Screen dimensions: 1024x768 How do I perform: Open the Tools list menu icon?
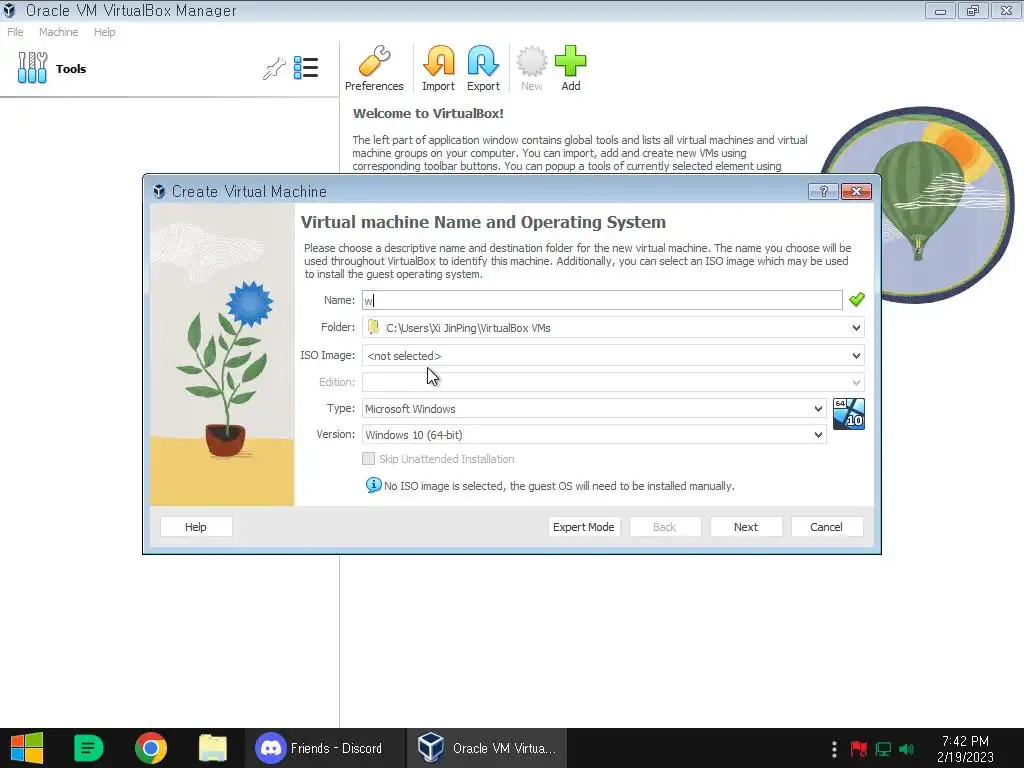pyautogui.click(x=306, y=68)
